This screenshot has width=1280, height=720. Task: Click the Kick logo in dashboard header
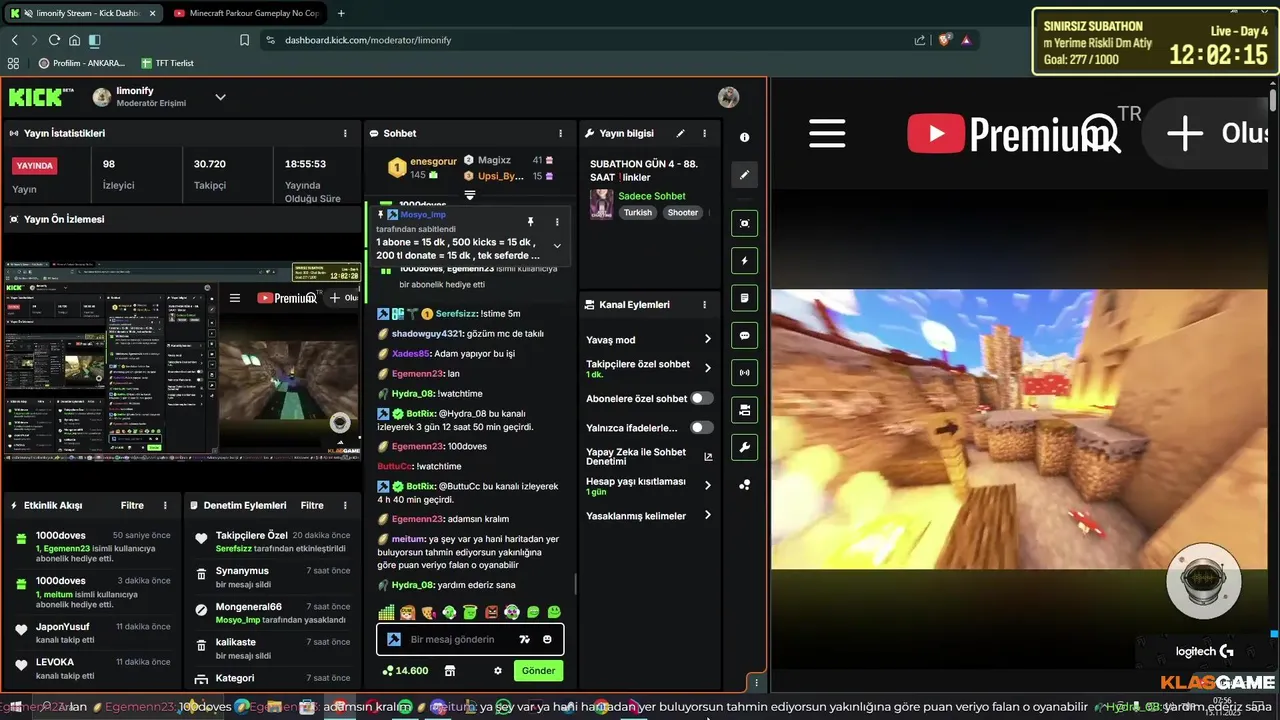(41, 97)
